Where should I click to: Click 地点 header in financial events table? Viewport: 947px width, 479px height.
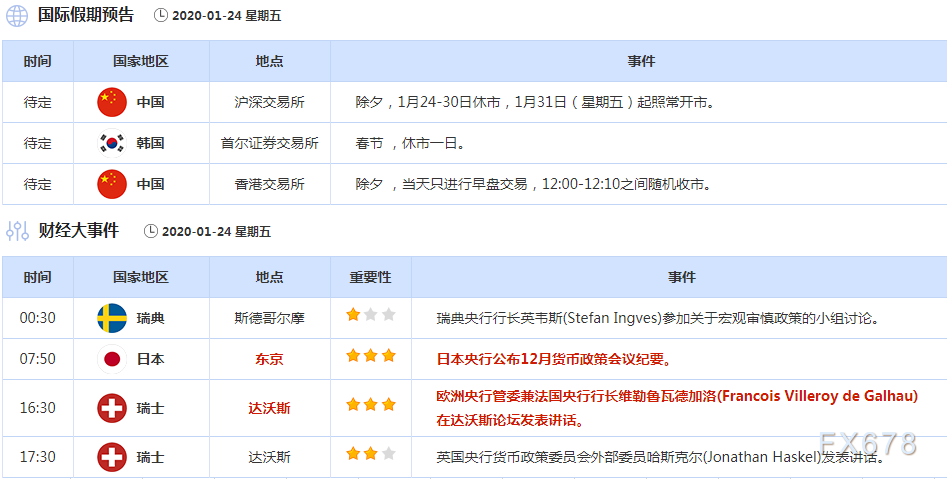point(269,277)
